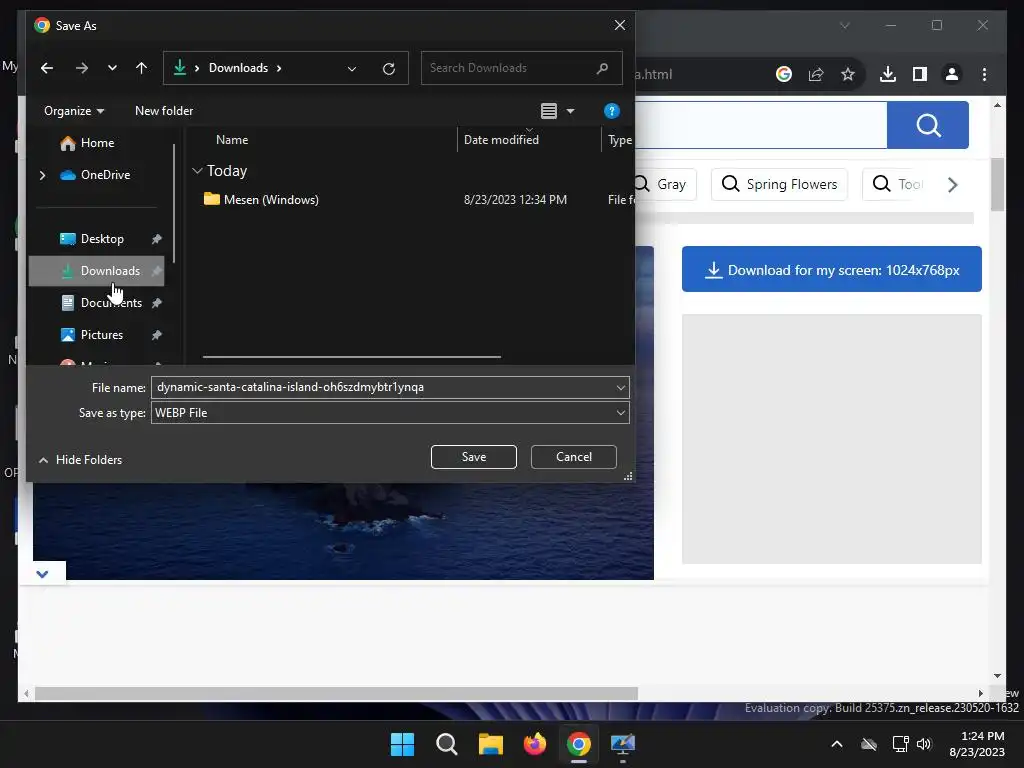Open the Chrome profile icon
The height and width of the screenshot is (768, 1024).
[952, 74]
